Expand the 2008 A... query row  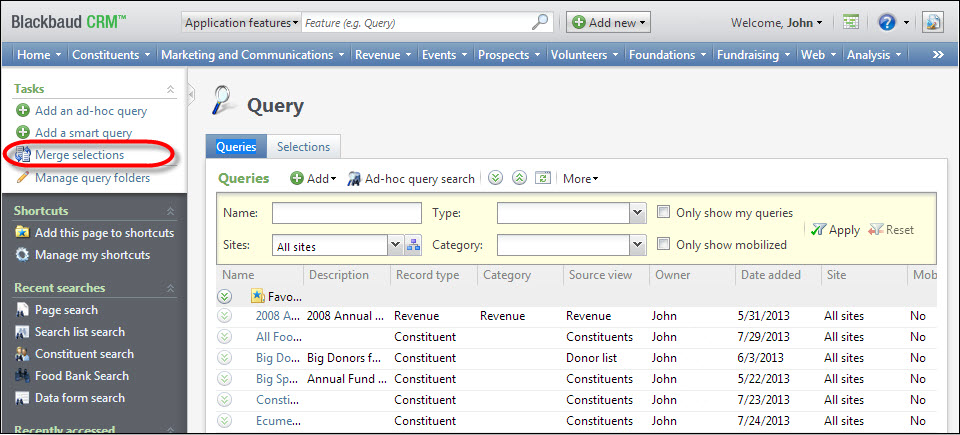tap(225, 316)
